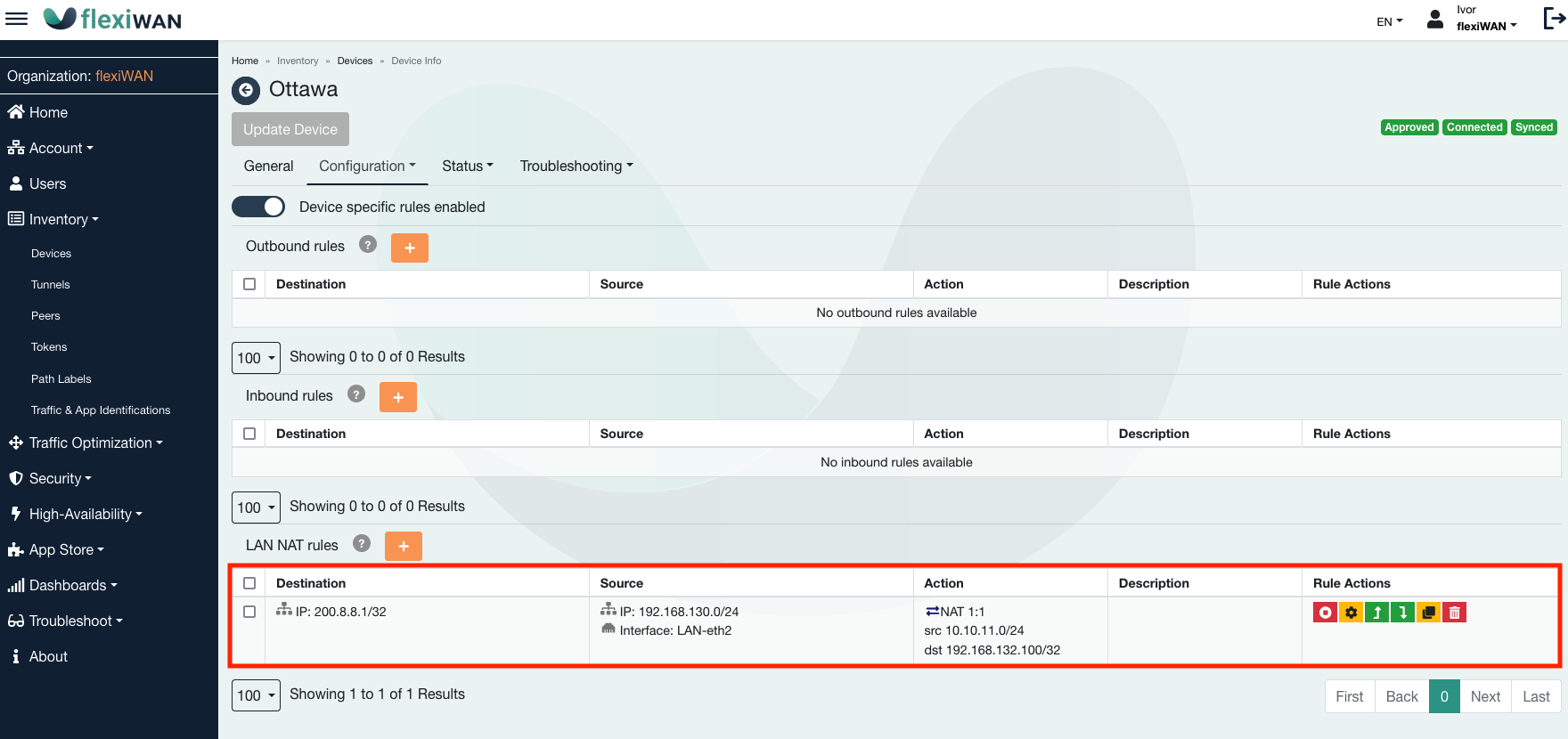
Task: Delete the LAN NAT rule
Action: pyautogui.click(x=1454, y=613)
